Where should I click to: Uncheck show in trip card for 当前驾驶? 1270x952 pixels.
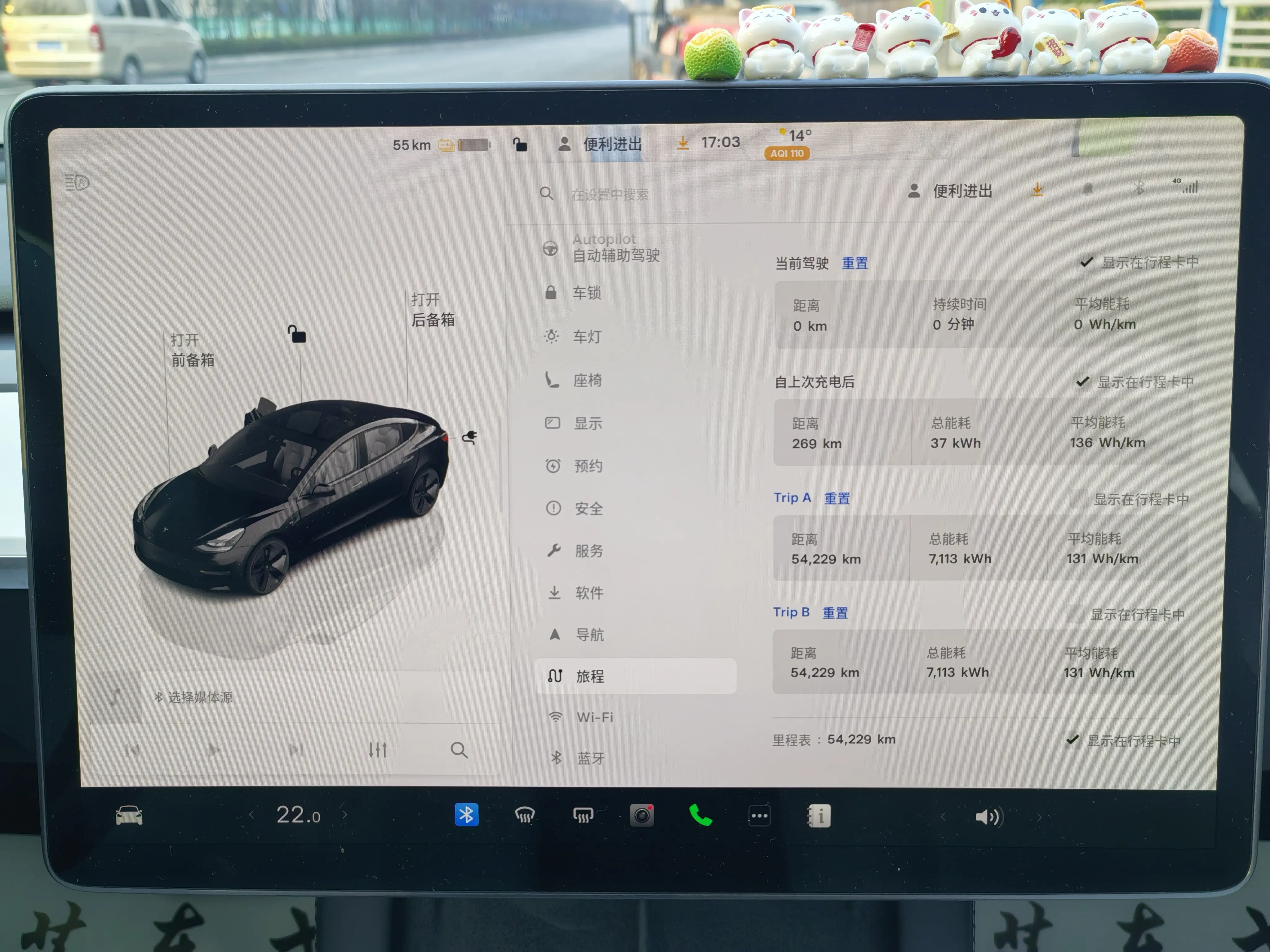click(1086, 262)
